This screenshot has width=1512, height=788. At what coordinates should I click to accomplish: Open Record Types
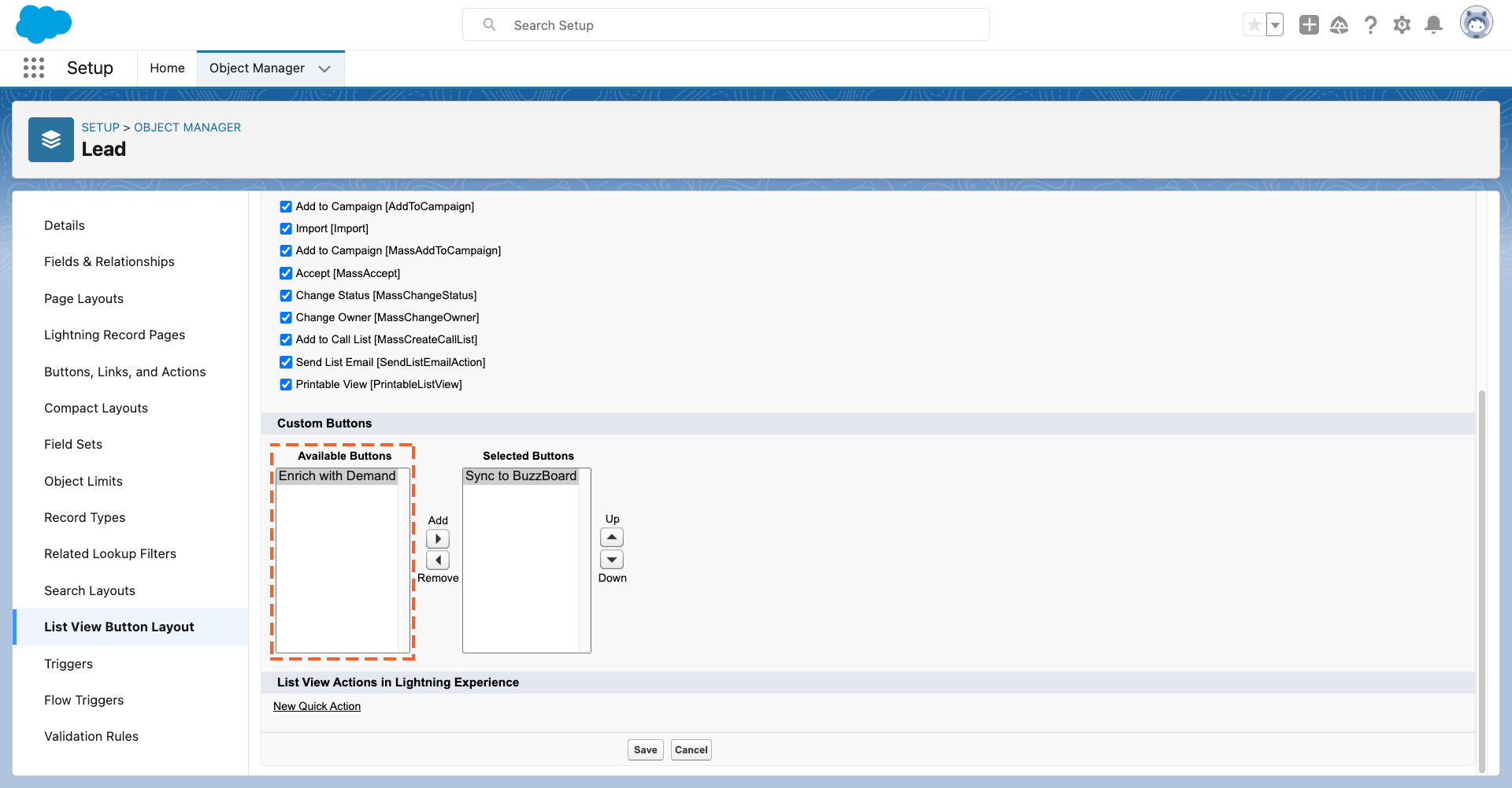(85, 518)
